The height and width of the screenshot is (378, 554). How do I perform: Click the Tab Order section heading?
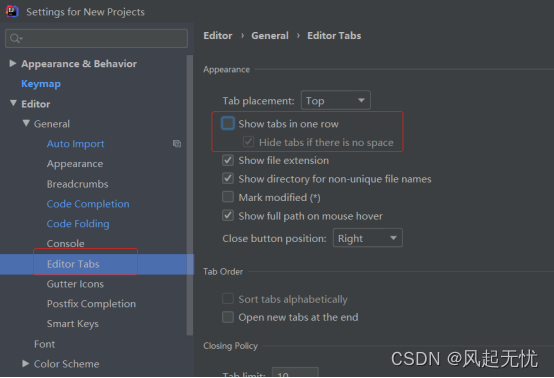click(223, 271)
